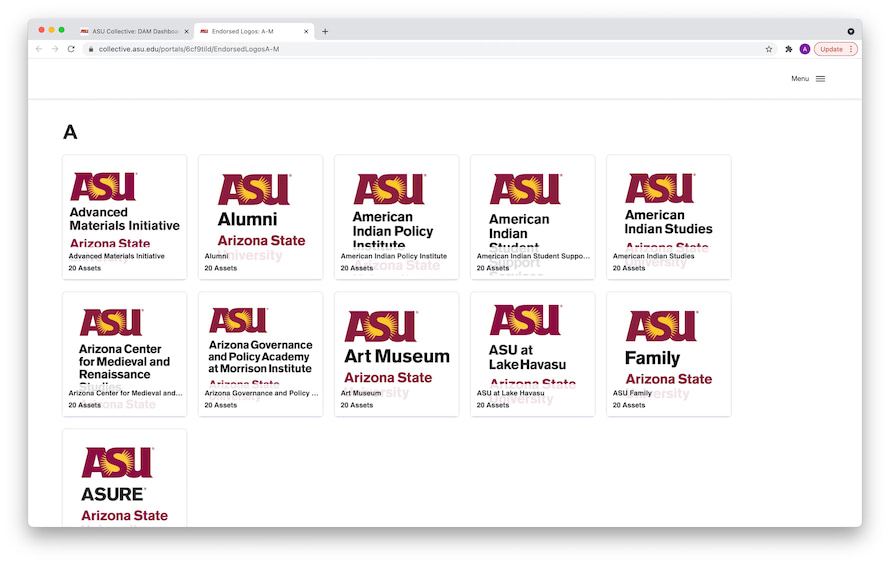Screen dimensions: 890x564
Task: Open American Indian Studies logo card
Action: tap(669, 217)
